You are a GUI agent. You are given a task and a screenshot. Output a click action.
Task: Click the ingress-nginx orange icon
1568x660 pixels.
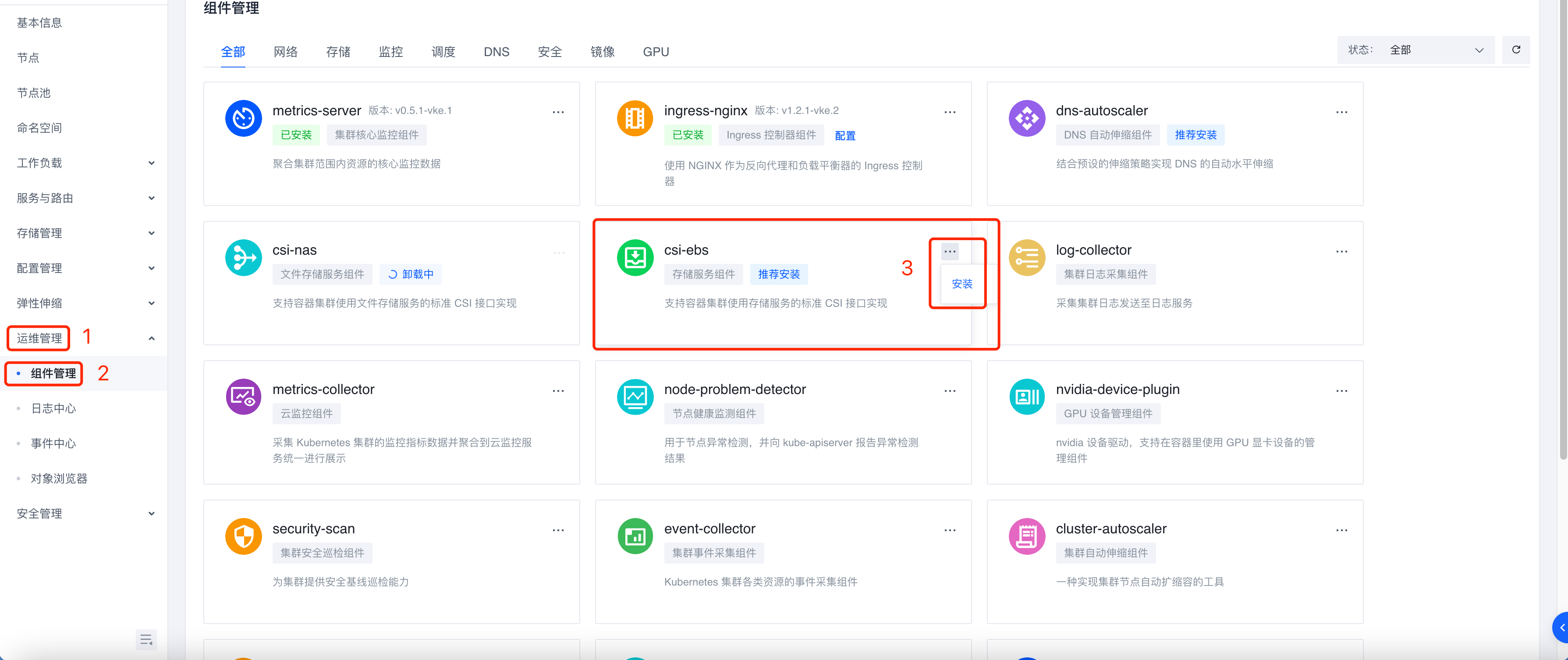[635, 117]
